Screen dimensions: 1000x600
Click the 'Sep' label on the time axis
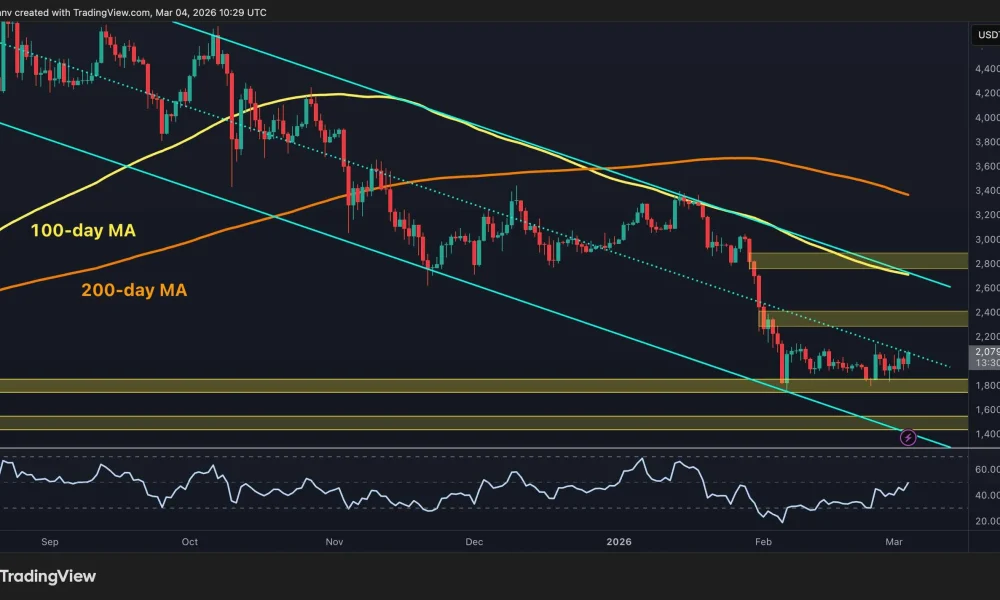[50, 541]
